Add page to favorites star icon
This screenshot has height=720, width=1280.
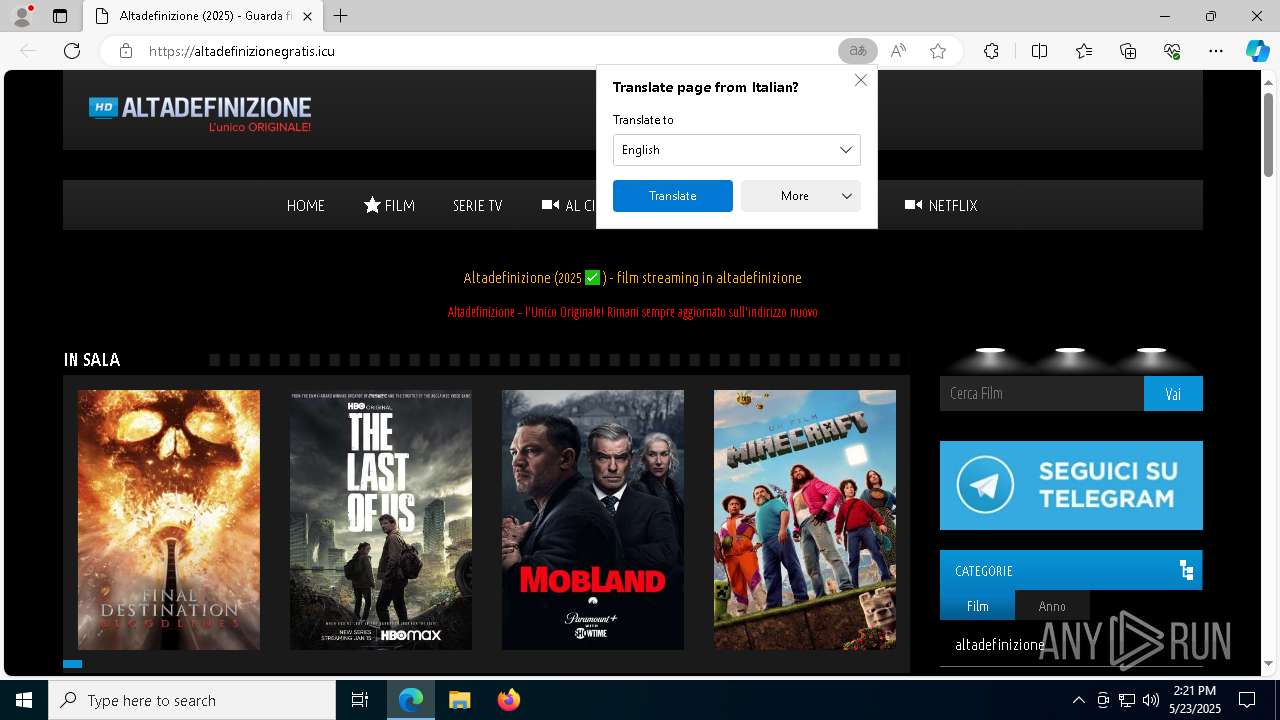938,51
